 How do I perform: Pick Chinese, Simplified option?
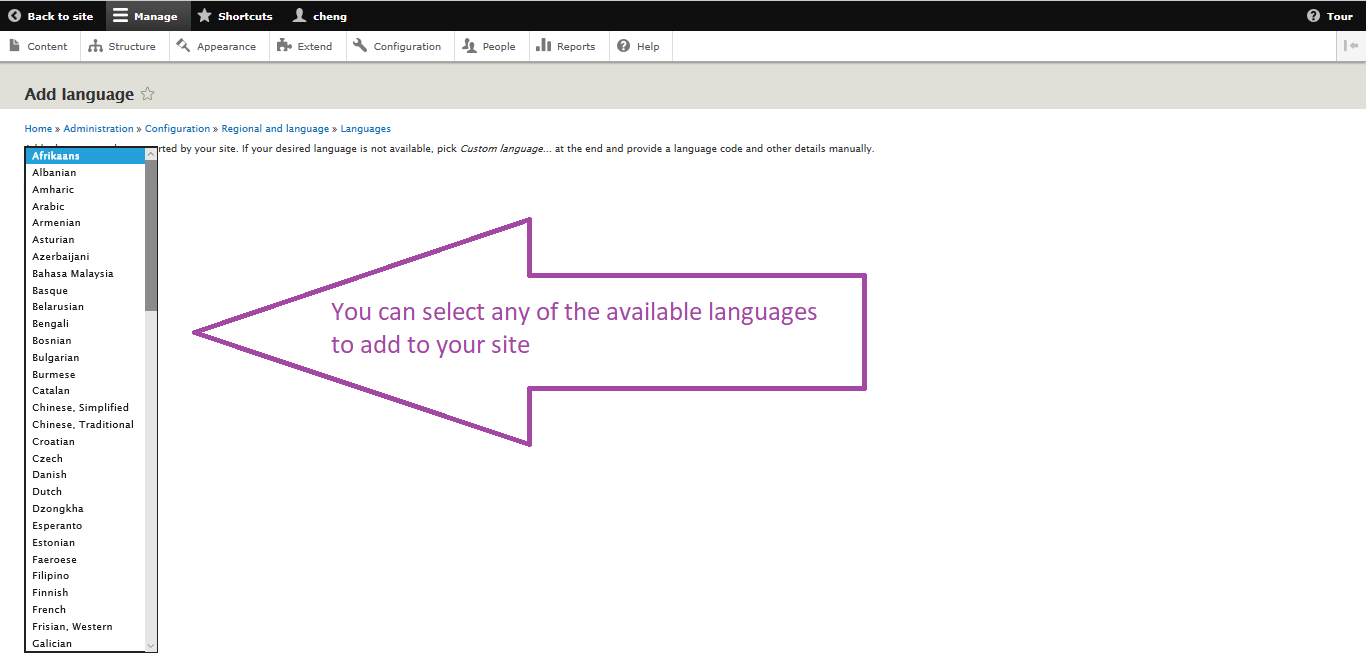point(85,408)
